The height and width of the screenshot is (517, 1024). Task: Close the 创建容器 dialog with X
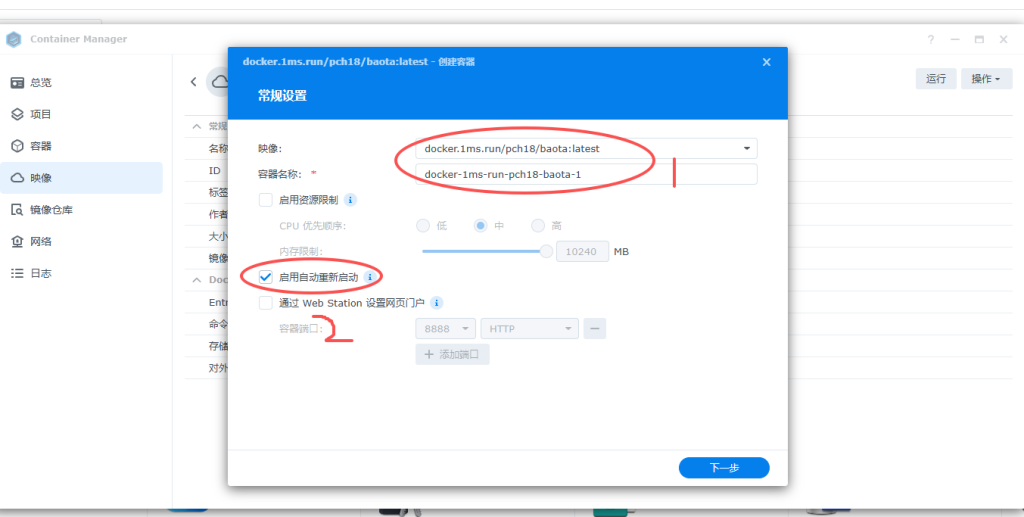pyautogui.click(x=767, y=62)
